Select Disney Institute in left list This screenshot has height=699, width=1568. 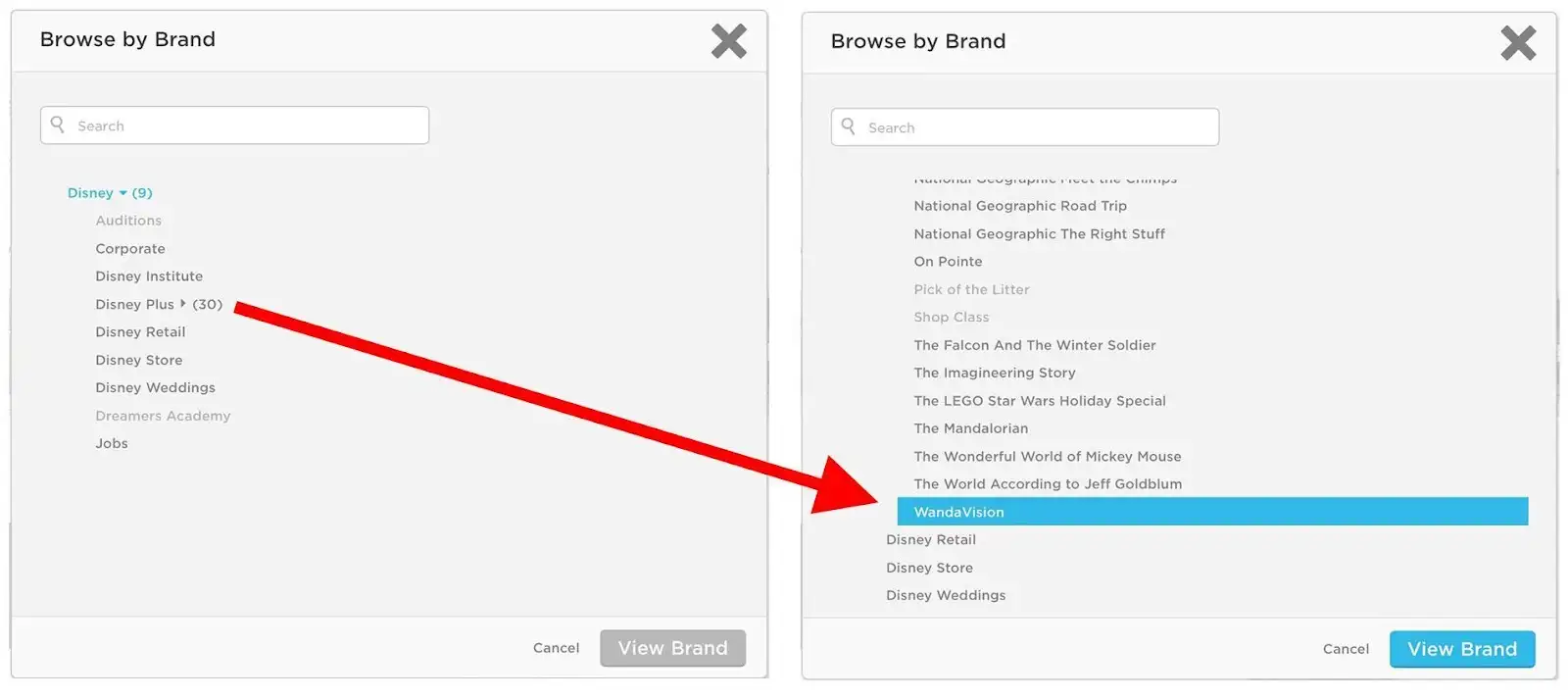[149, 276]
